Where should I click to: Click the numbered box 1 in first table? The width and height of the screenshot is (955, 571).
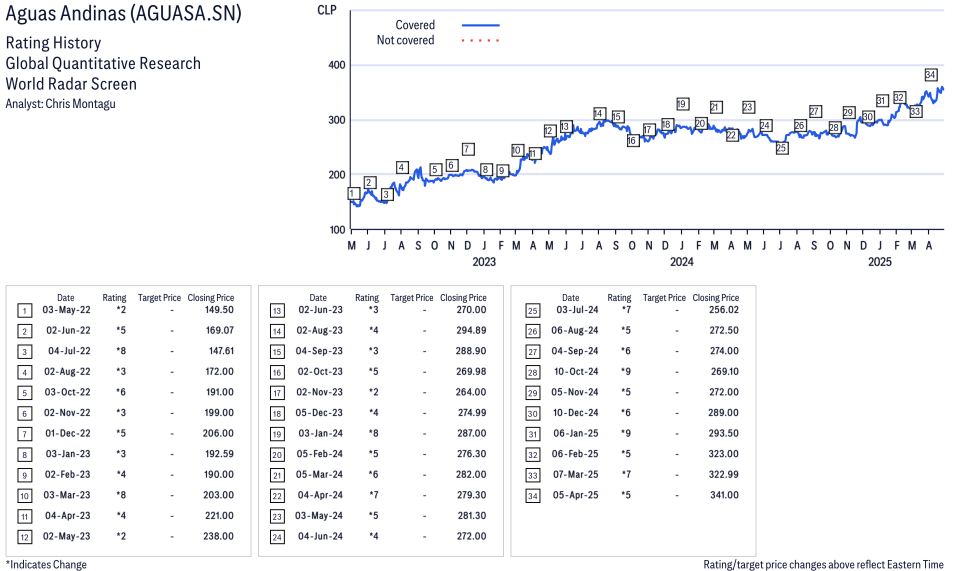24,311
